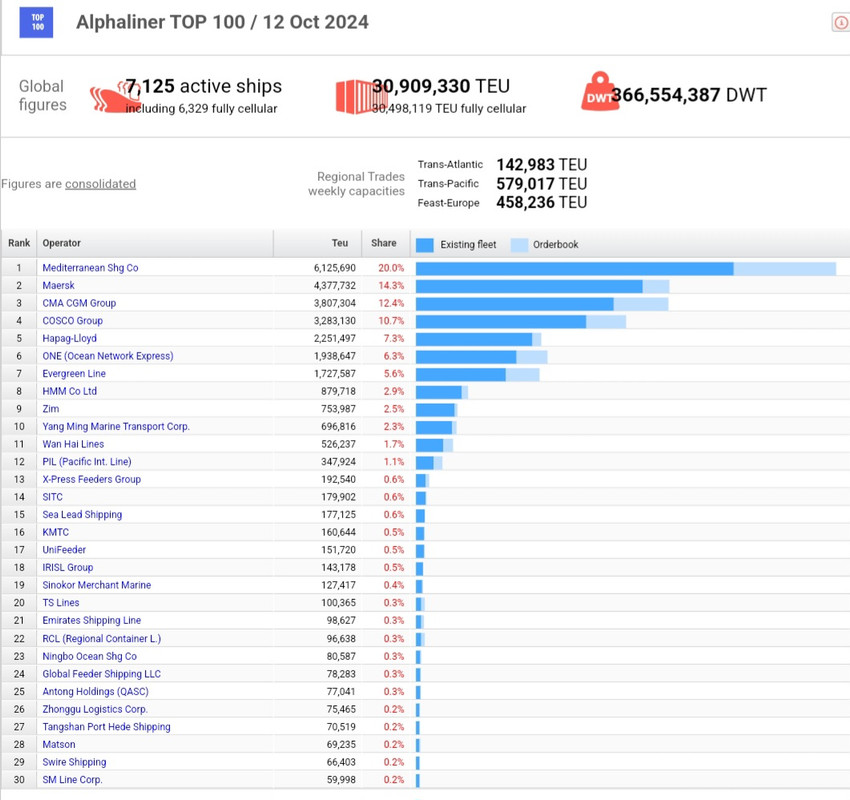The image size is (850, 800).
Task: Open the UniFeeder link
Action: tap(64, 550)
